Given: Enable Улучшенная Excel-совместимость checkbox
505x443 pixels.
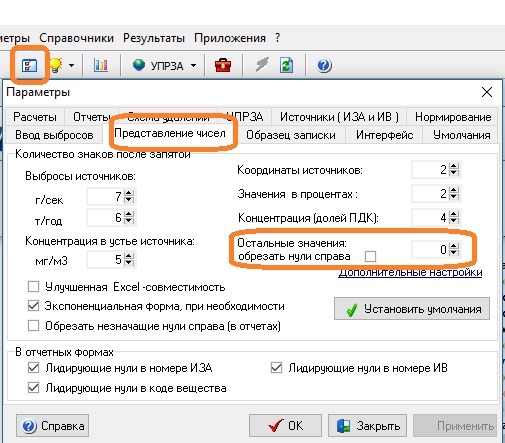Looking at the screenshot, I should coord(33,287).
